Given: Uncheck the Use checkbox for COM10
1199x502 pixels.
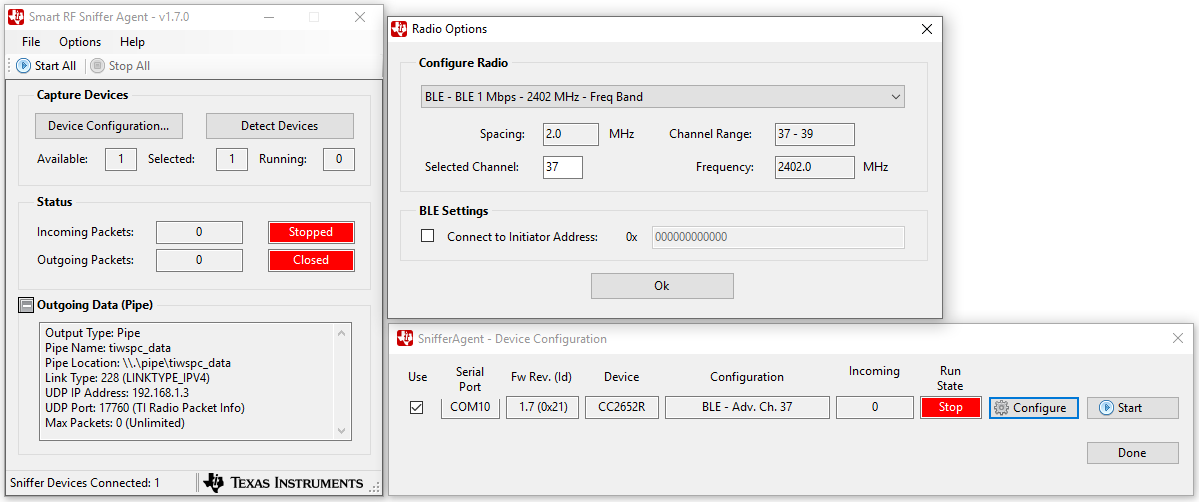Looking at the screenshot, I should (x=417, y=407).
